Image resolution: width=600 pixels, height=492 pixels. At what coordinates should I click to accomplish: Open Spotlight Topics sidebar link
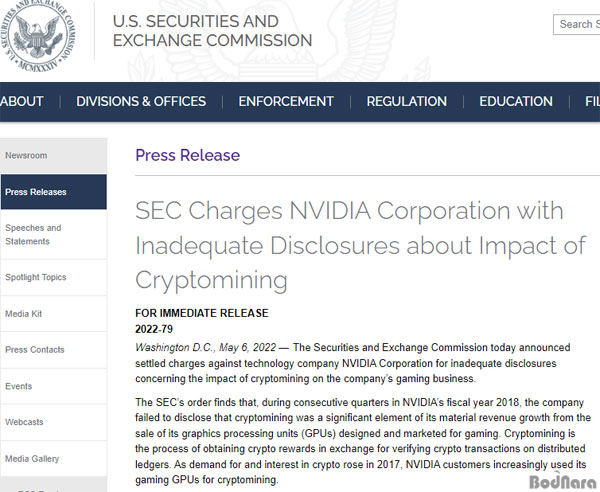54,277
